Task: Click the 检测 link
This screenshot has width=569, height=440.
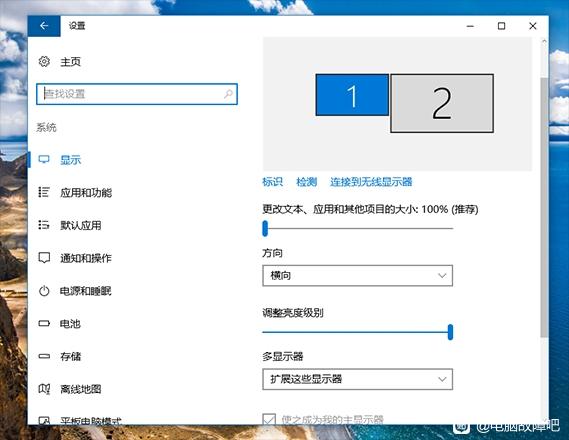Action: click(306, 182)
